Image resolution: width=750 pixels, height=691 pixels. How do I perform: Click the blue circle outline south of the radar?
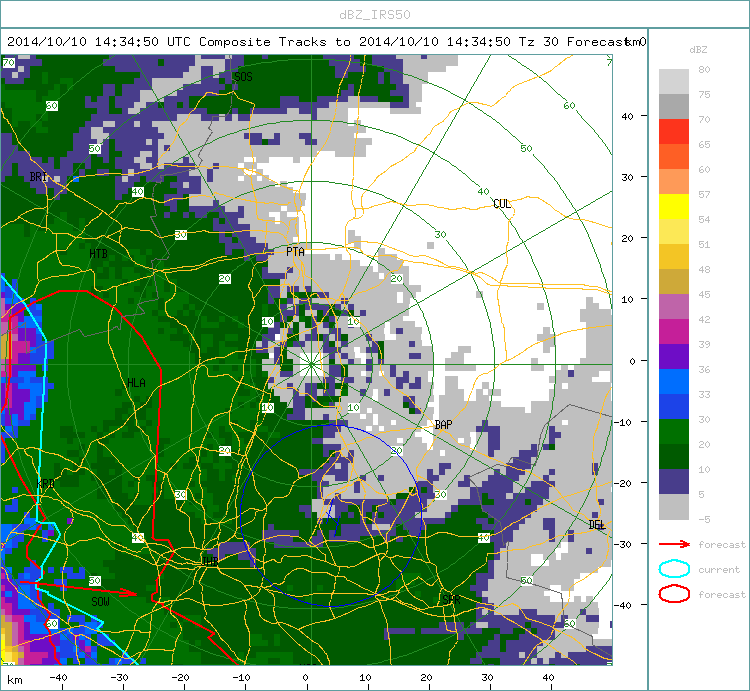point(331,516)
